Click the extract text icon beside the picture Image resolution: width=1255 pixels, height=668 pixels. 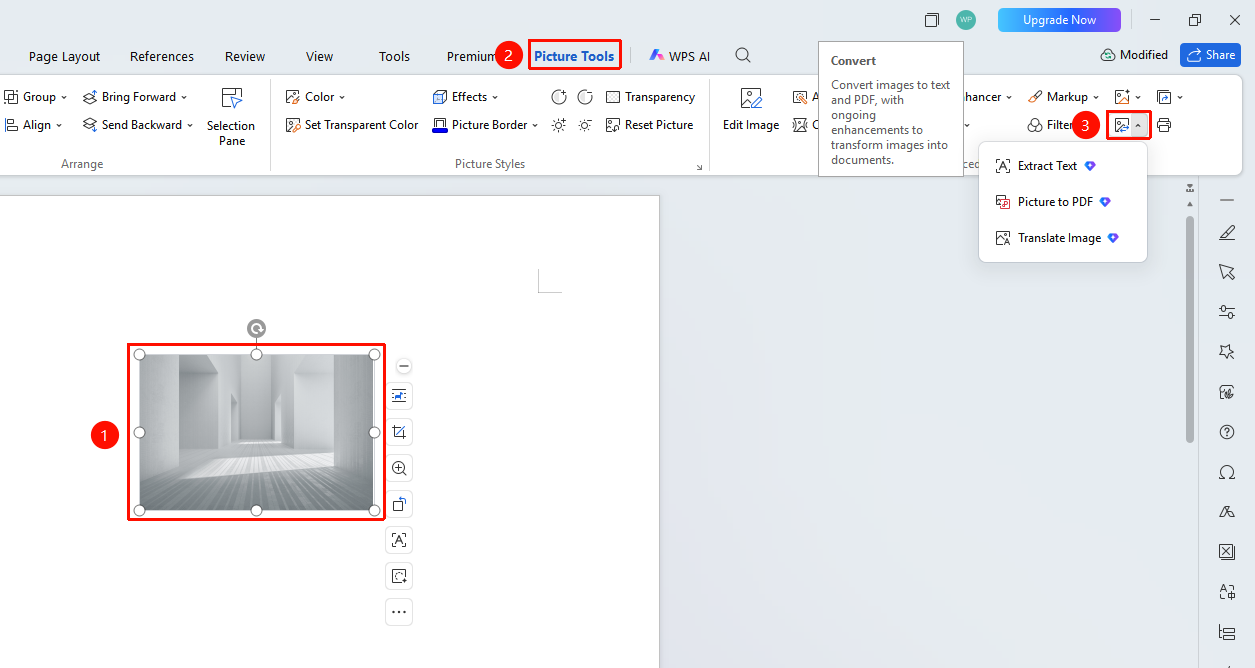click(x=399, y=540)
